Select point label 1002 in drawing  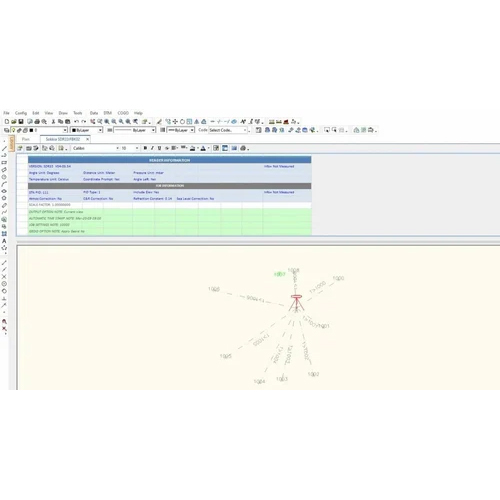[313, 374]
